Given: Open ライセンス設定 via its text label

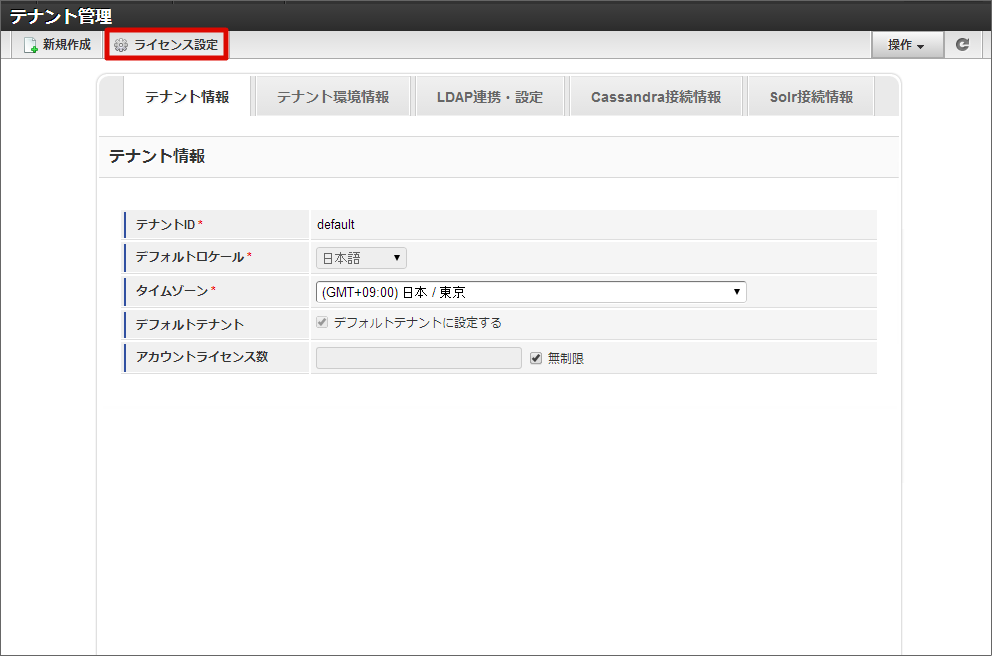Looking at the screenshot, I should coord(176,45).
